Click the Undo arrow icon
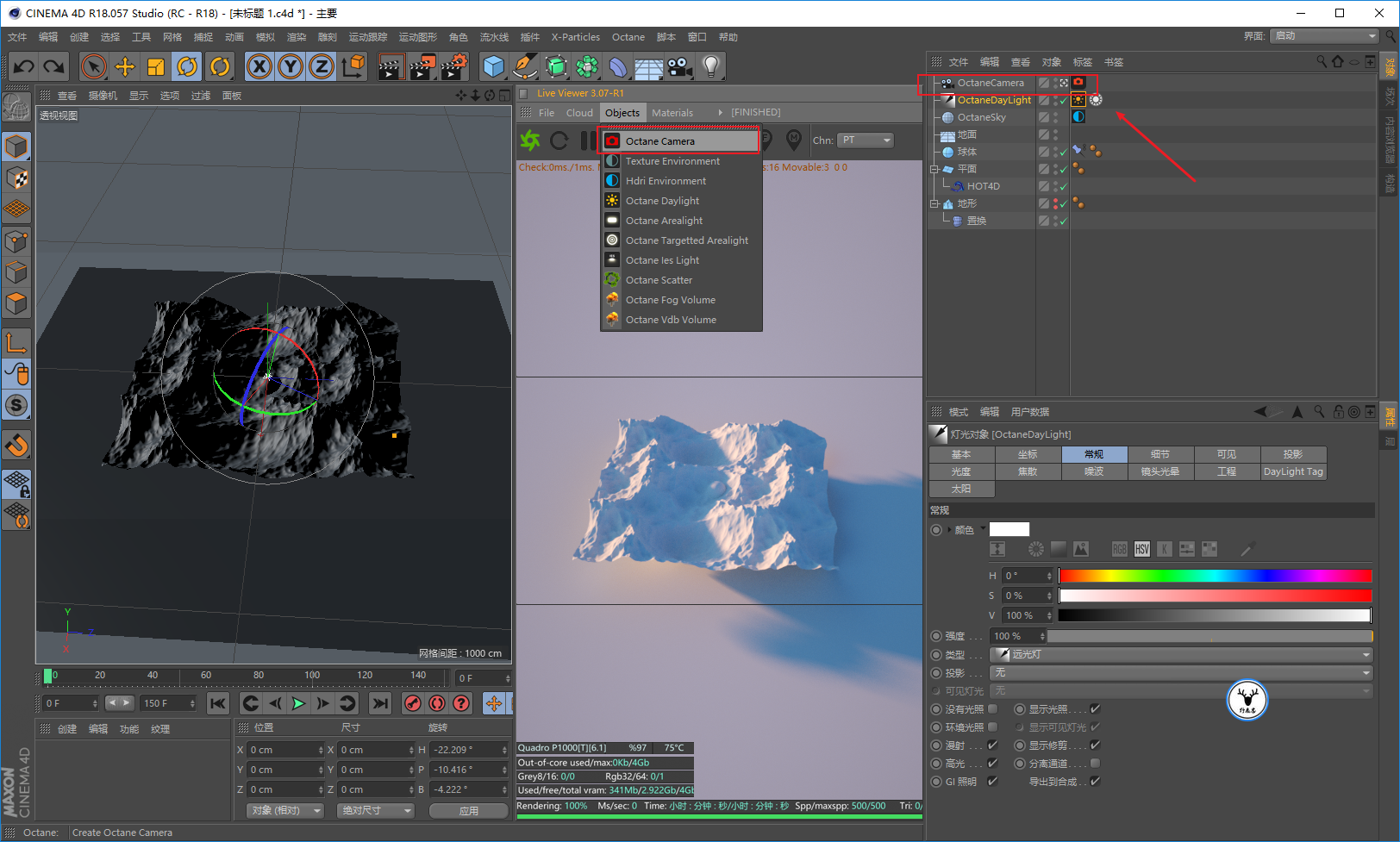1400x842 pixels. [24, 66]
